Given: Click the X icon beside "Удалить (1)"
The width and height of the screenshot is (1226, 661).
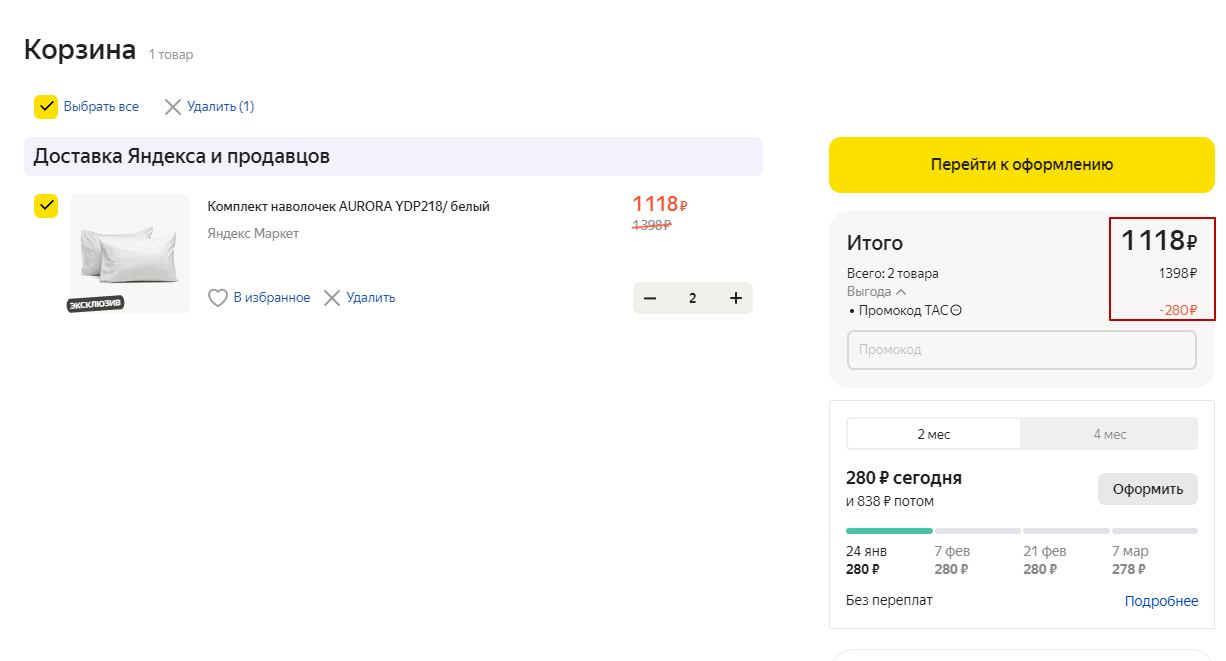Looking at the screenshot, I should click(x=173, y=107).
